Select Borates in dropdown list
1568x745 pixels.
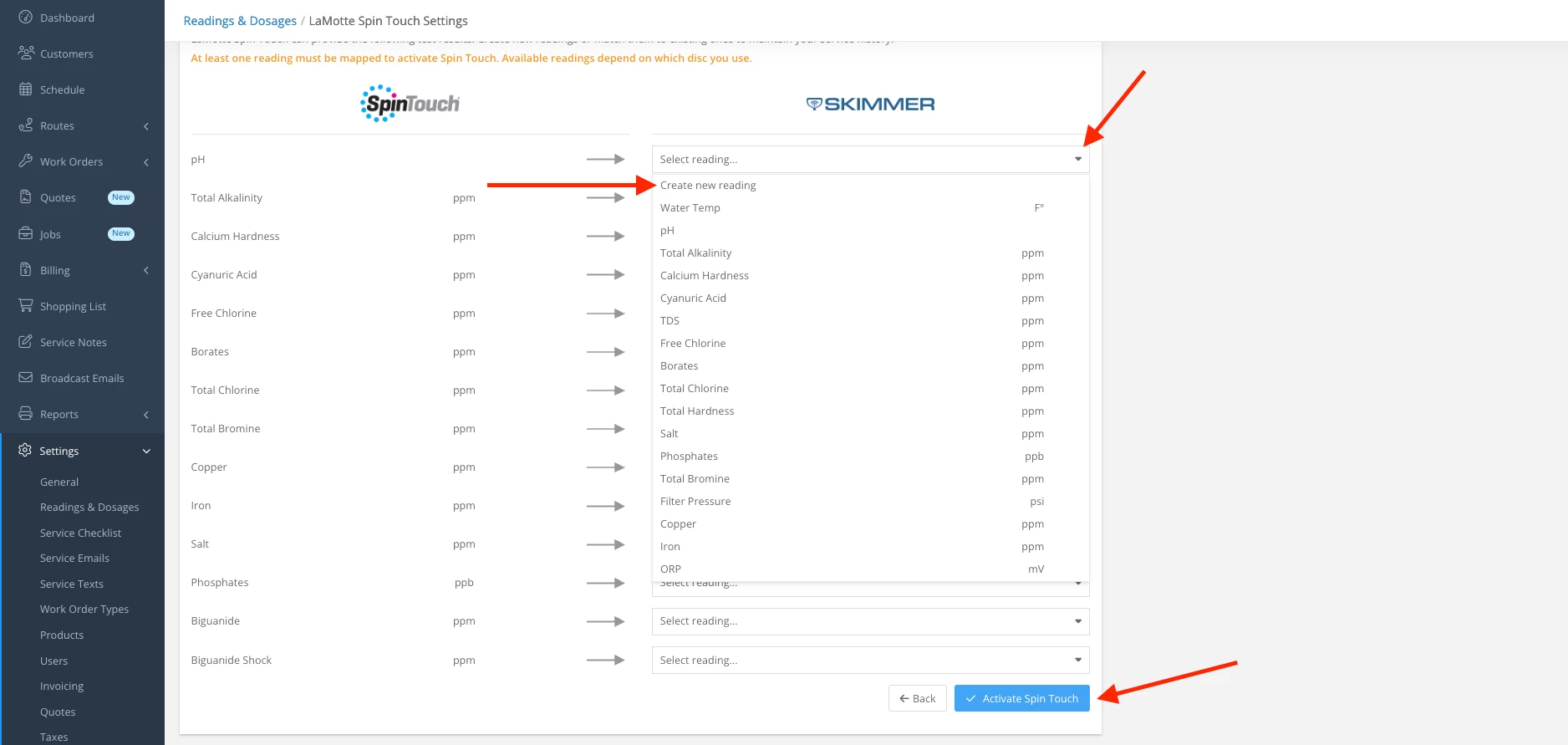870,366
